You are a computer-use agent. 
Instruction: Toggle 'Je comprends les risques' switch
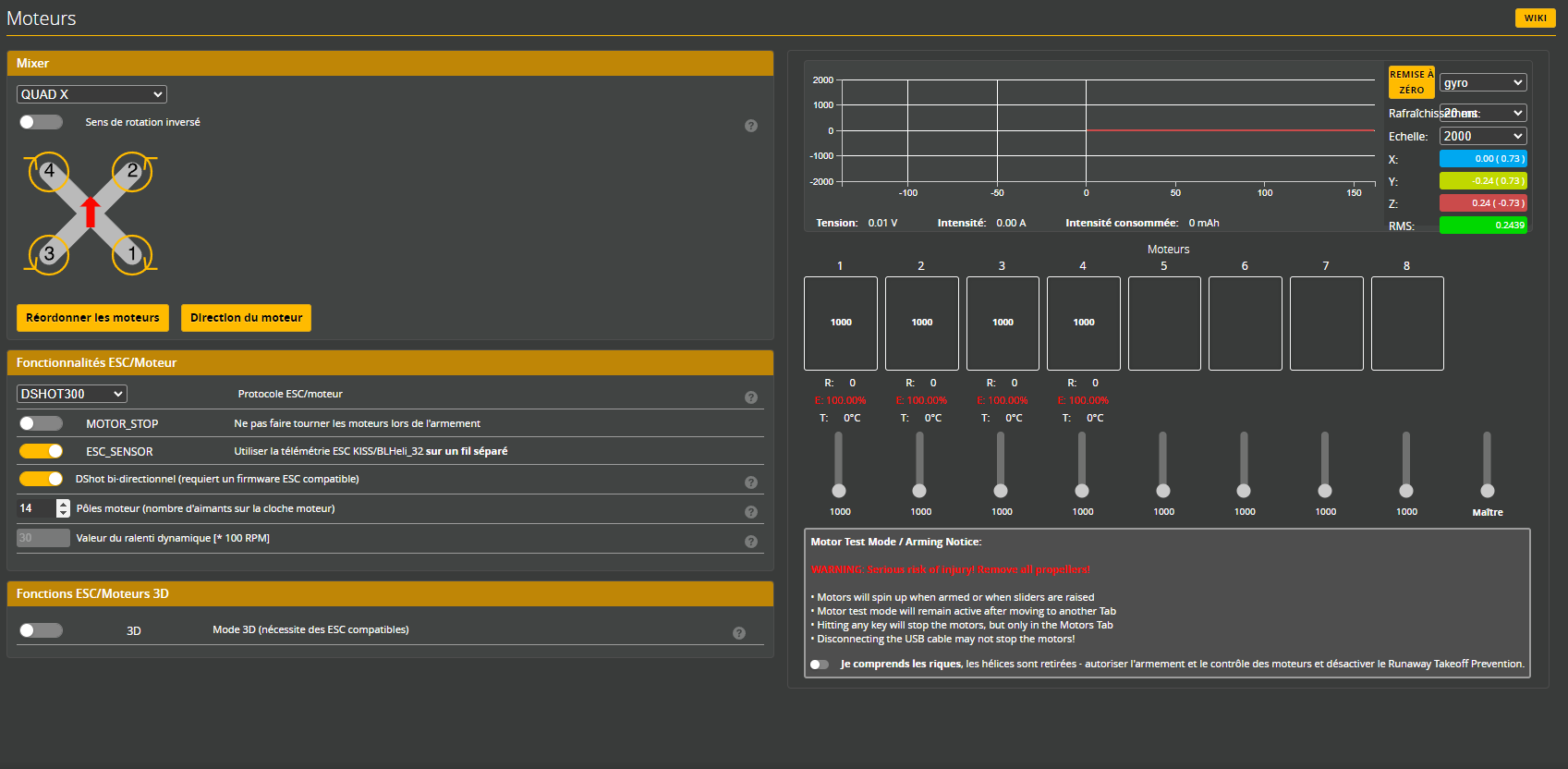[819, 665]
